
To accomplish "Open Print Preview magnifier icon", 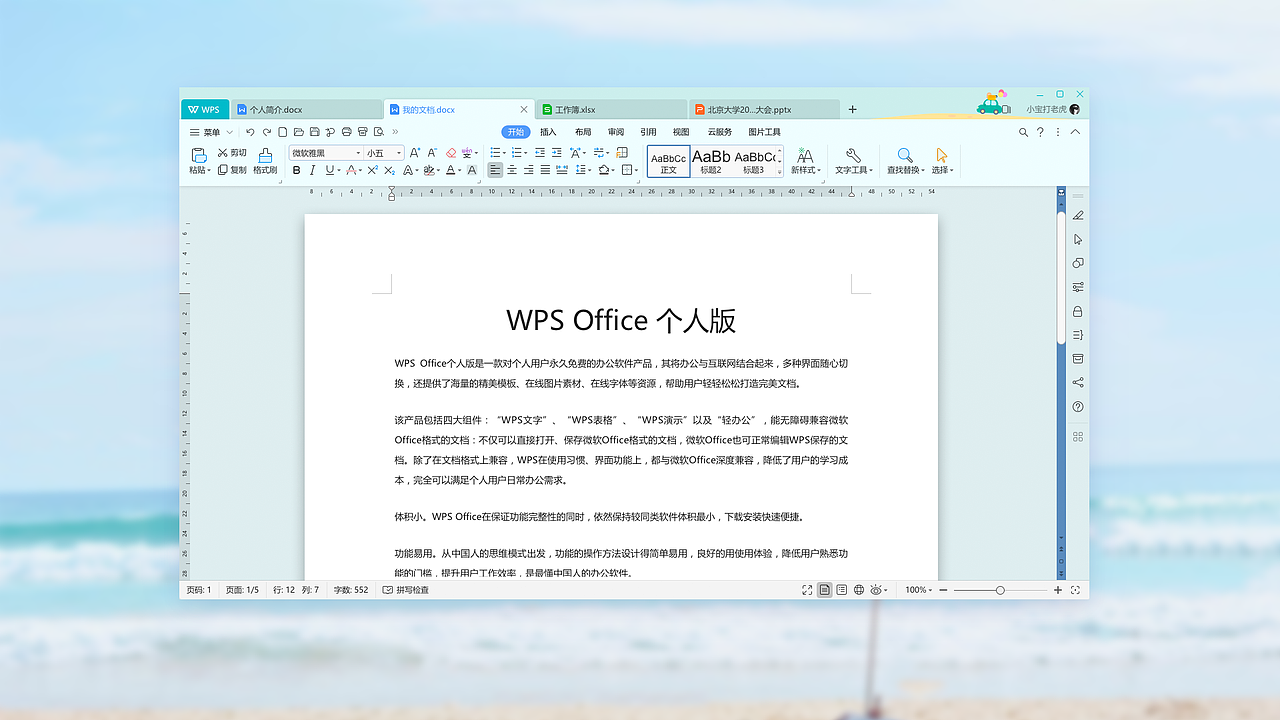I will (378, 132).
